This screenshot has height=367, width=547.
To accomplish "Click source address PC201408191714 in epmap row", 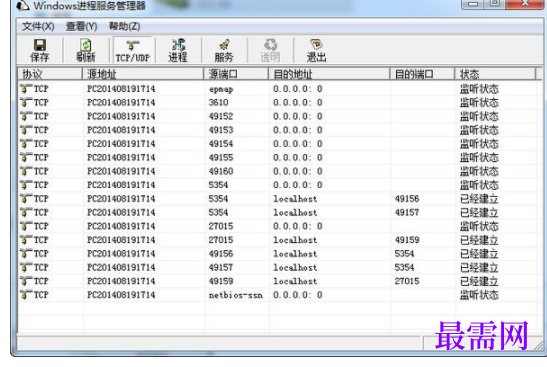I will click(121, 89).
